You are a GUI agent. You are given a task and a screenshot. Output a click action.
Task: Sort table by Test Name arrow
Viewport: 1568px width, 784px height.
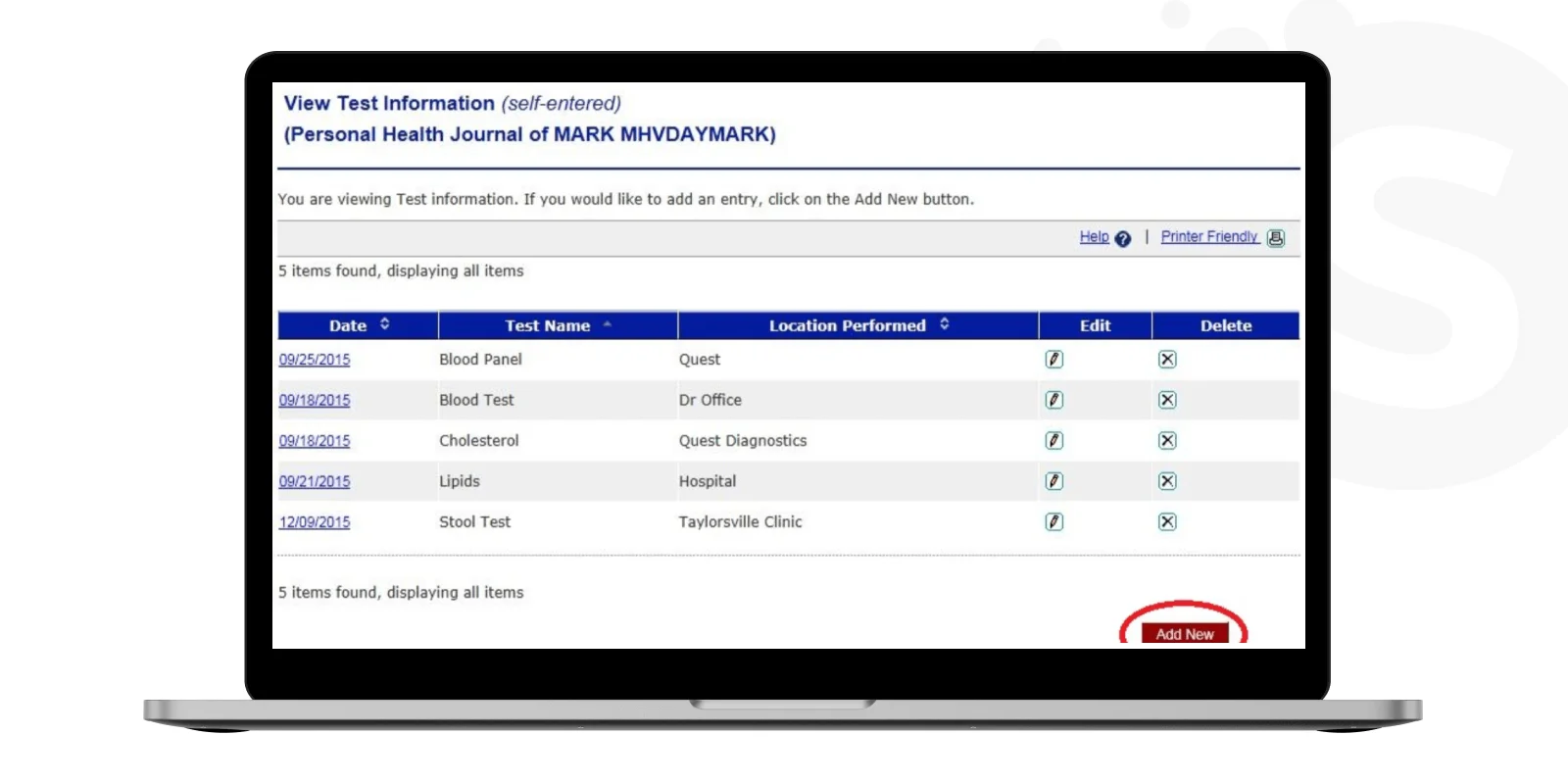pos(608,324)
